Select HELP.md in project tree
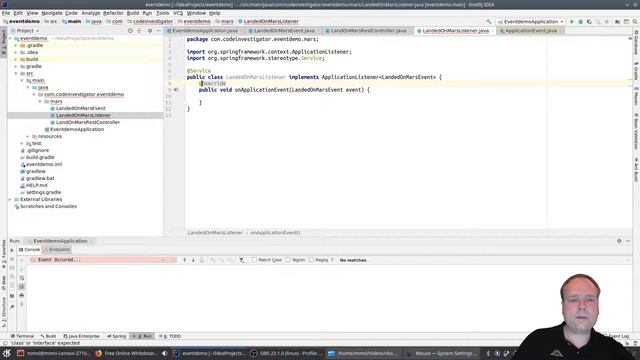 [36, 185]
